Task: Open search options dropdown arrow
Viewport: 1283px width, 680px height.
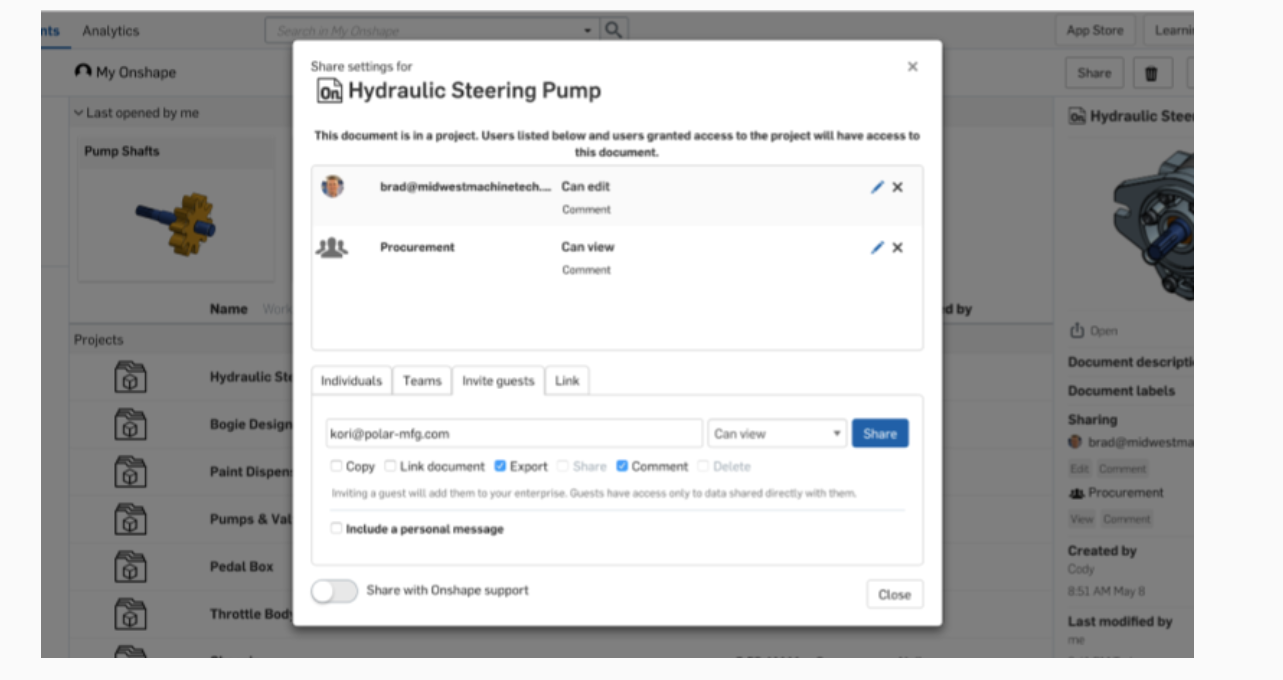Action: coord(588,31)
